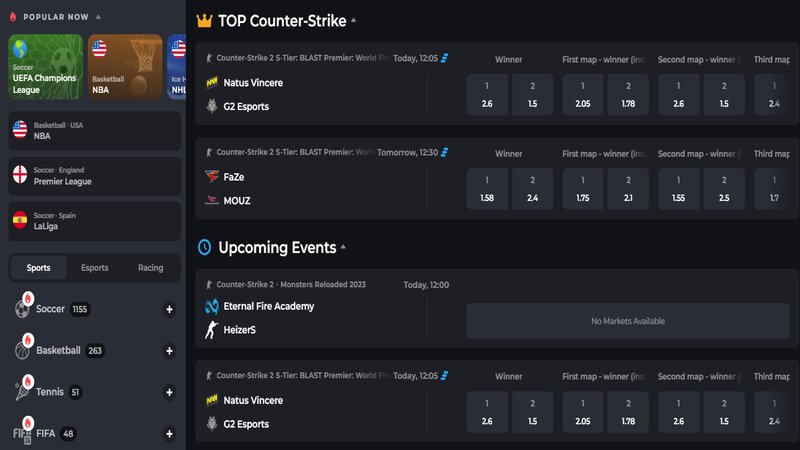
Task: Click the Natus Vincere team logo in TOP Counter-Strike
Action: coord(212,82)
